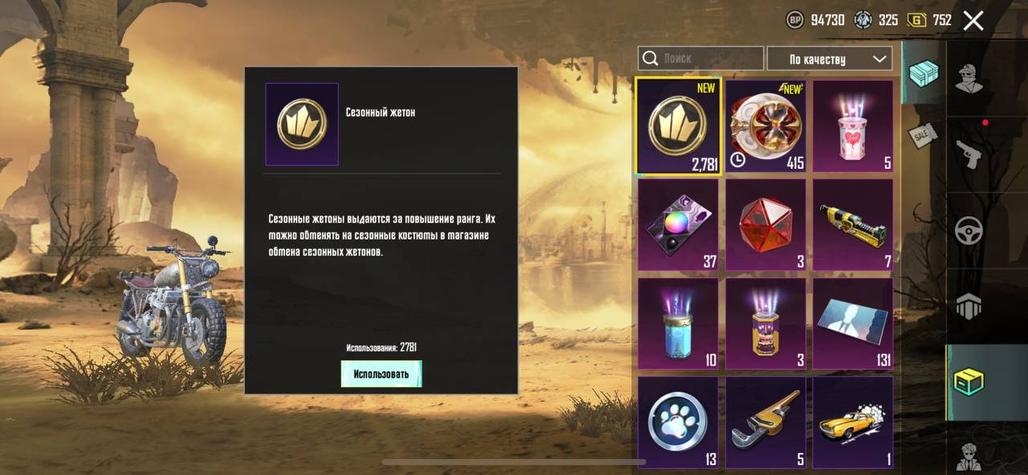The height and width of the screenshot is (475, 1028).
Task: Click the Поиск search field
Action: 701,58
